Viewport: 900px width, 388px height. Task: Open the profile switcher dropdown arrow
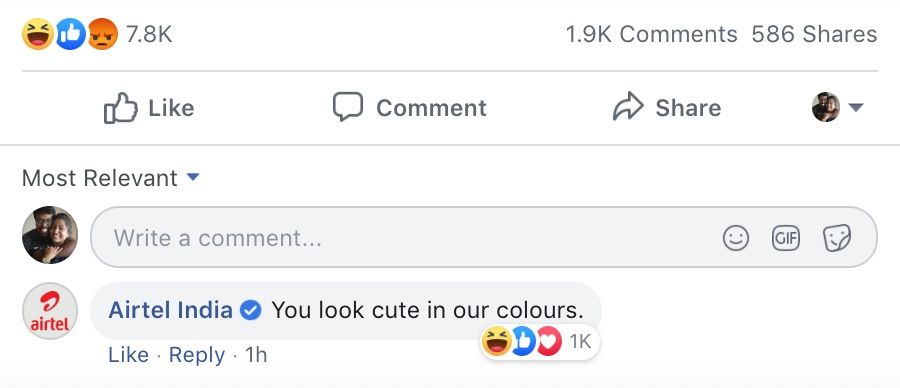[x=855, y=107]
